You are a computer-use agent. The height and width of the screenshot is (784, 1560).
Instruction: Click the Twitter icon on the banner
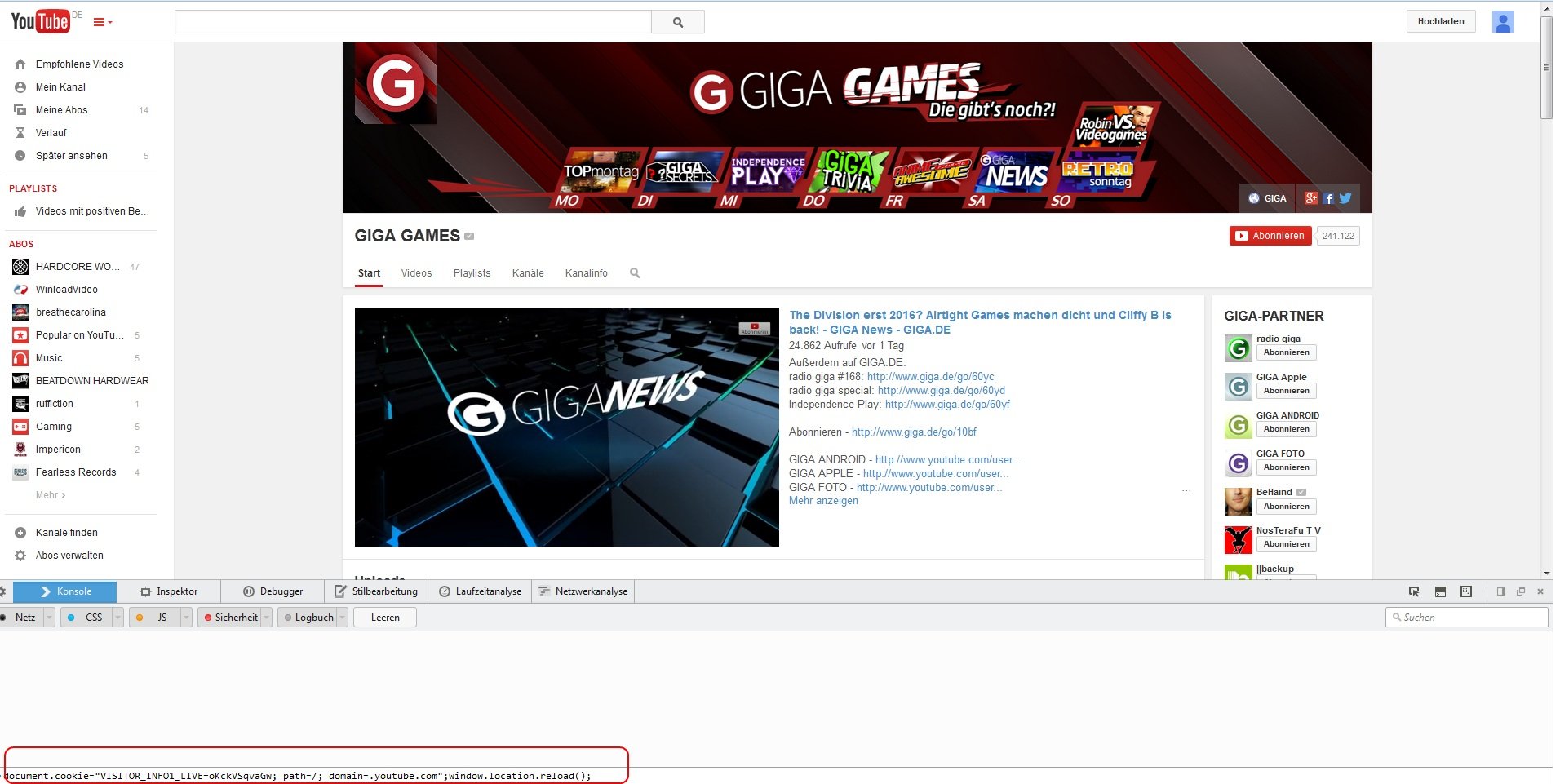pos(1345,198)
